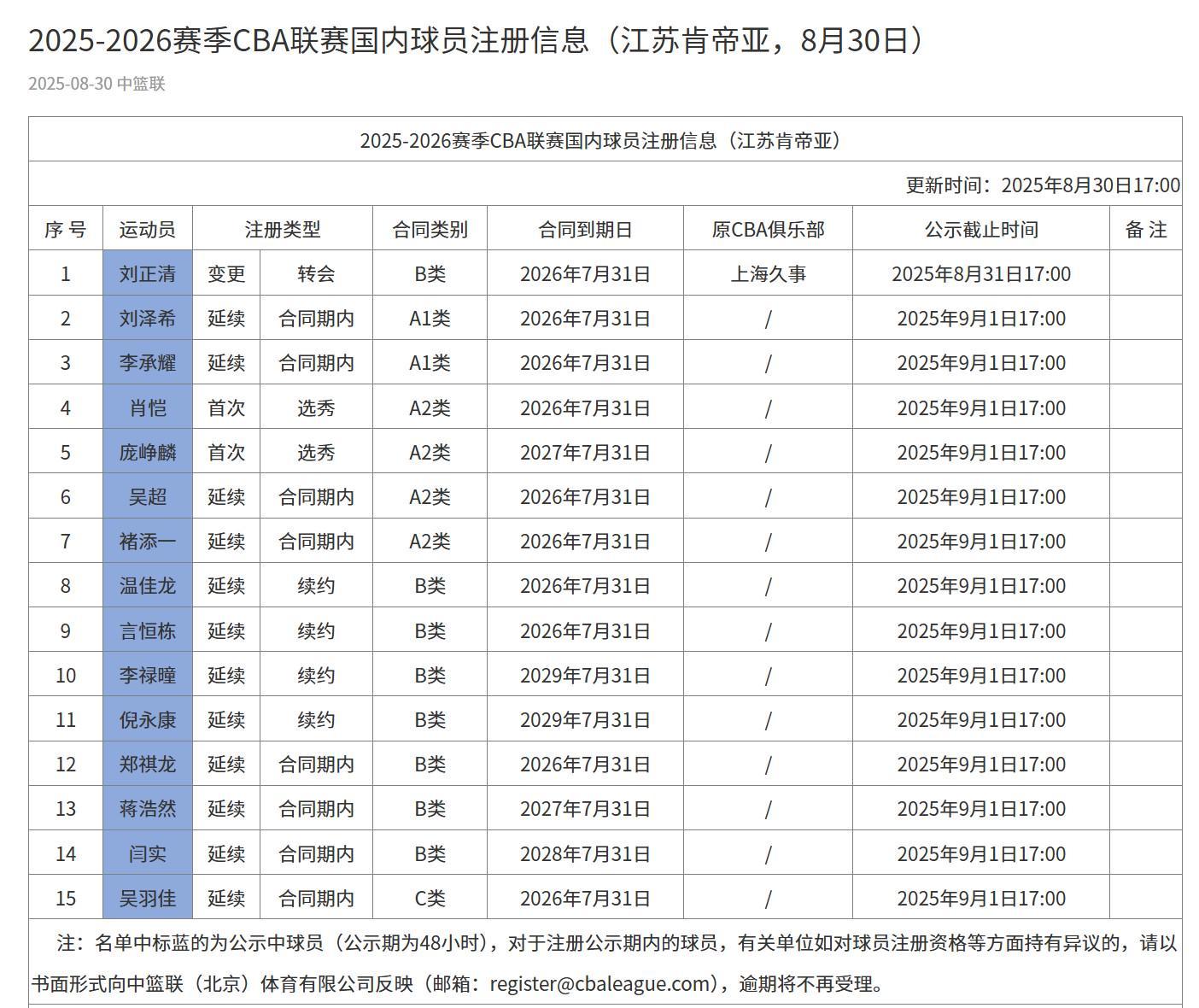This screenshot has width=1199, height=1008.
Task: Click 蒋浩然 in row 13
Action: (x=147, y=808)
